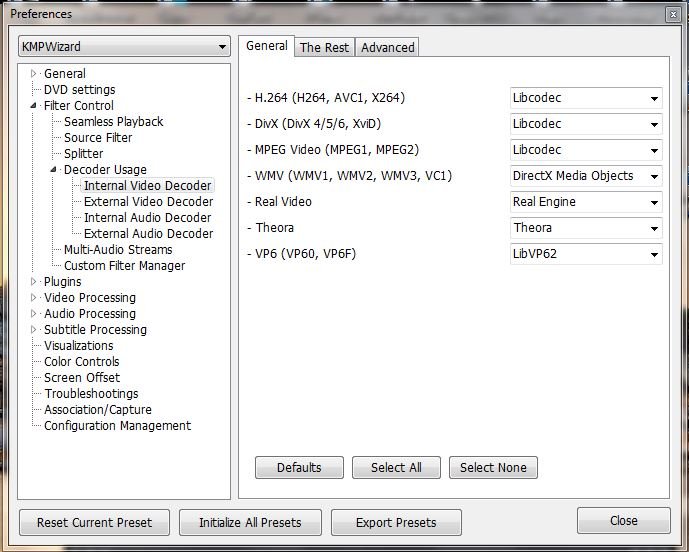The height and width of the screenshot is (552, 689).
Task: Open the VP6 decoder dropdown
Action: click(x=585, y=254)
